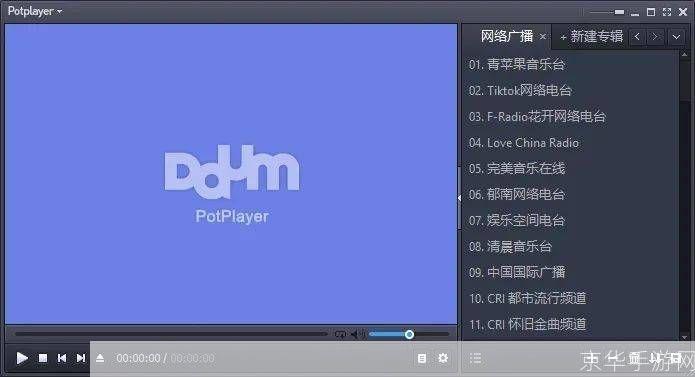
Task: Close the 网络广播 tab
Action: point(543,37)
